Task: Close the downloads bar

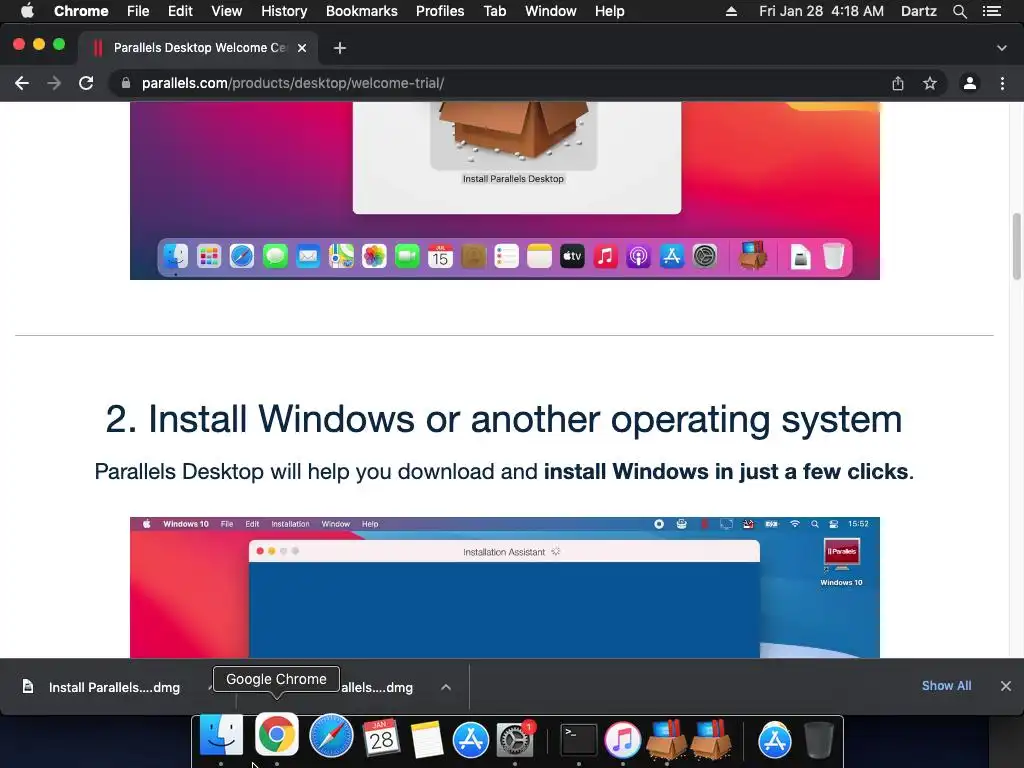Action: pyautogui.click(x=1006, y=686)
